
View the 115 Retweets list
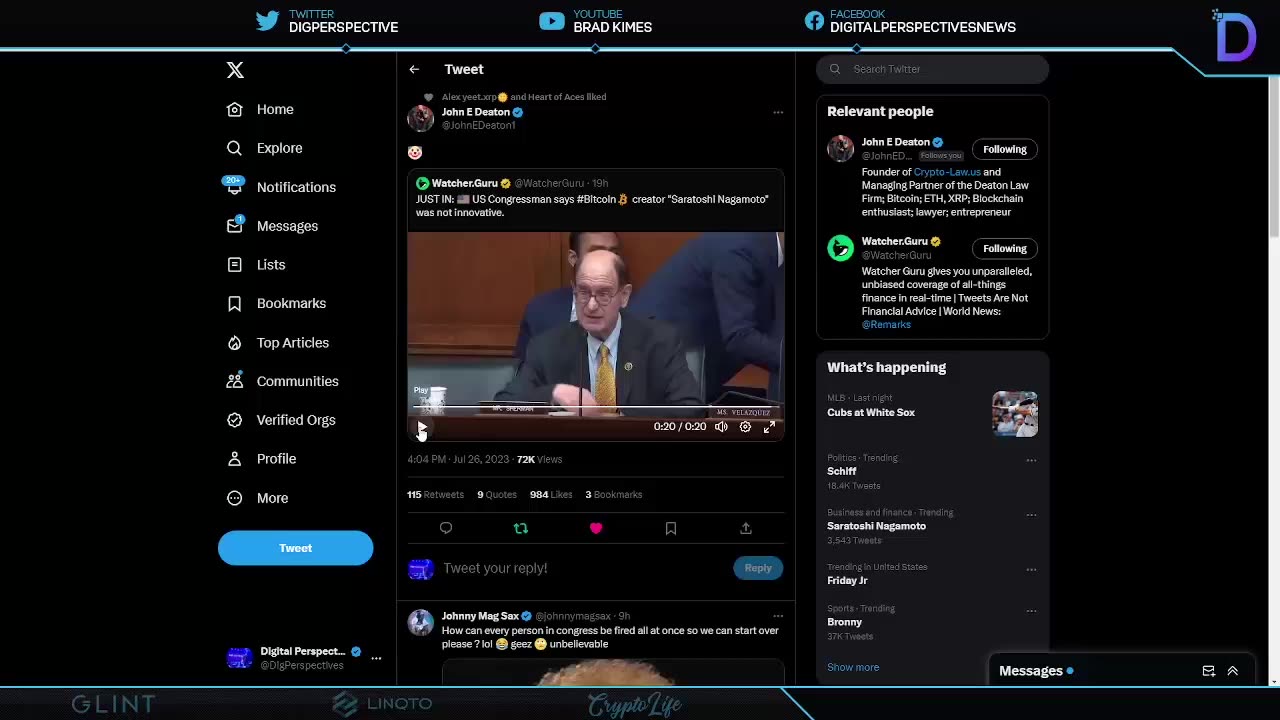click(435, 495)
